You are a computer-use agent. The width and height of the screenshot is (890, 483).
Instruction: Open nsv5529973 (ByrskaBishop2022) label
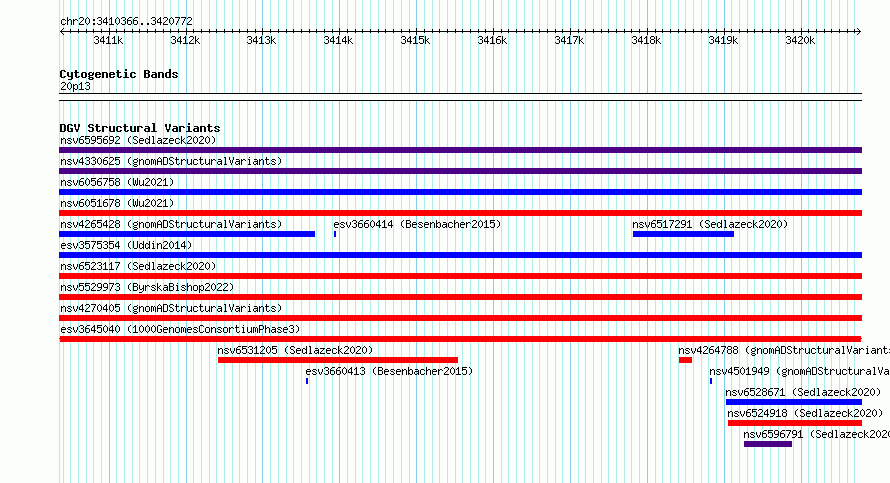[147, 287]
